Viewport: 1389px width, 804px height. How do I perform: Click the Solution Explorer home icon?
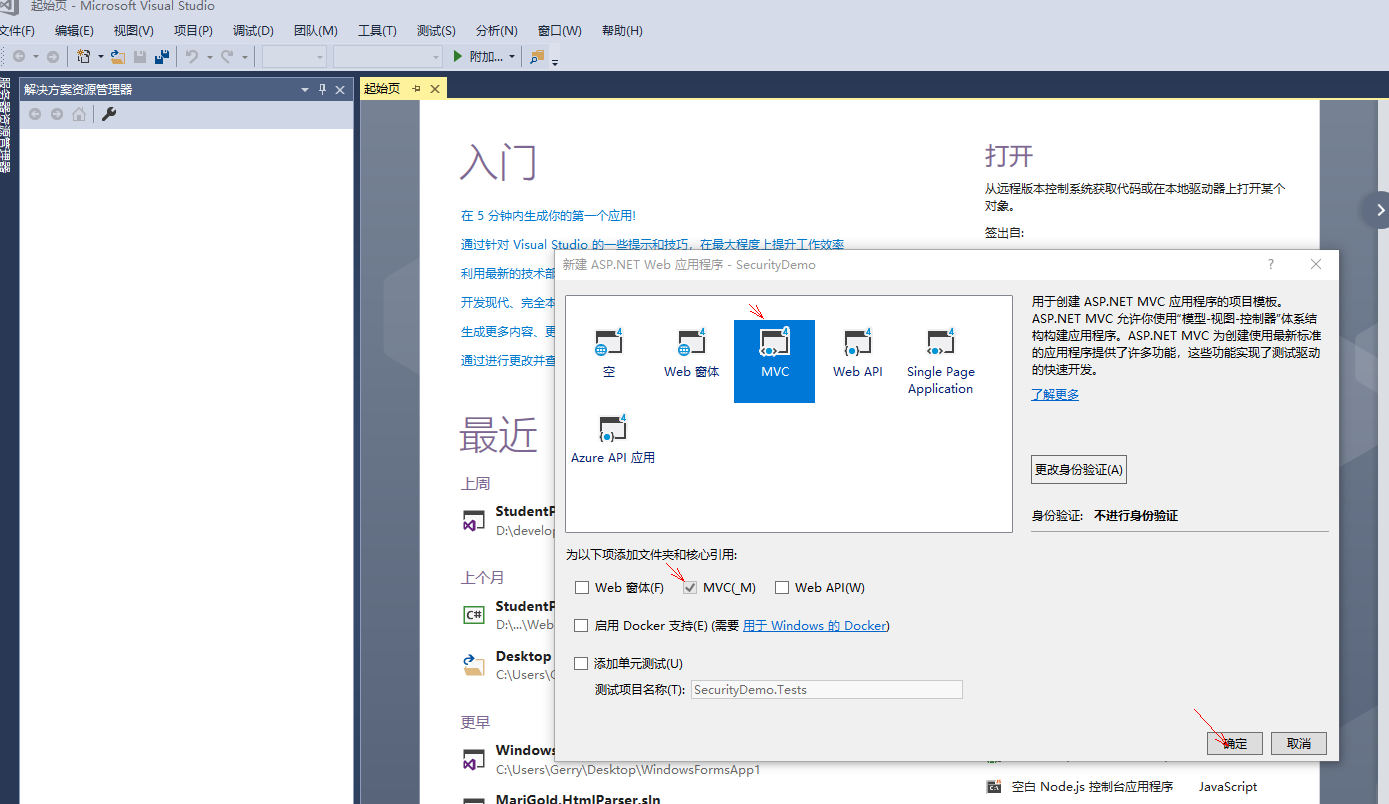pyautogui.click(x=79, y=113)
